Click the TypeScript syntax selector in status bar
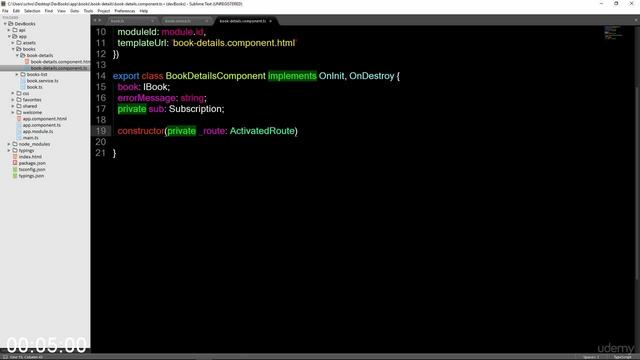 [623, 357]
